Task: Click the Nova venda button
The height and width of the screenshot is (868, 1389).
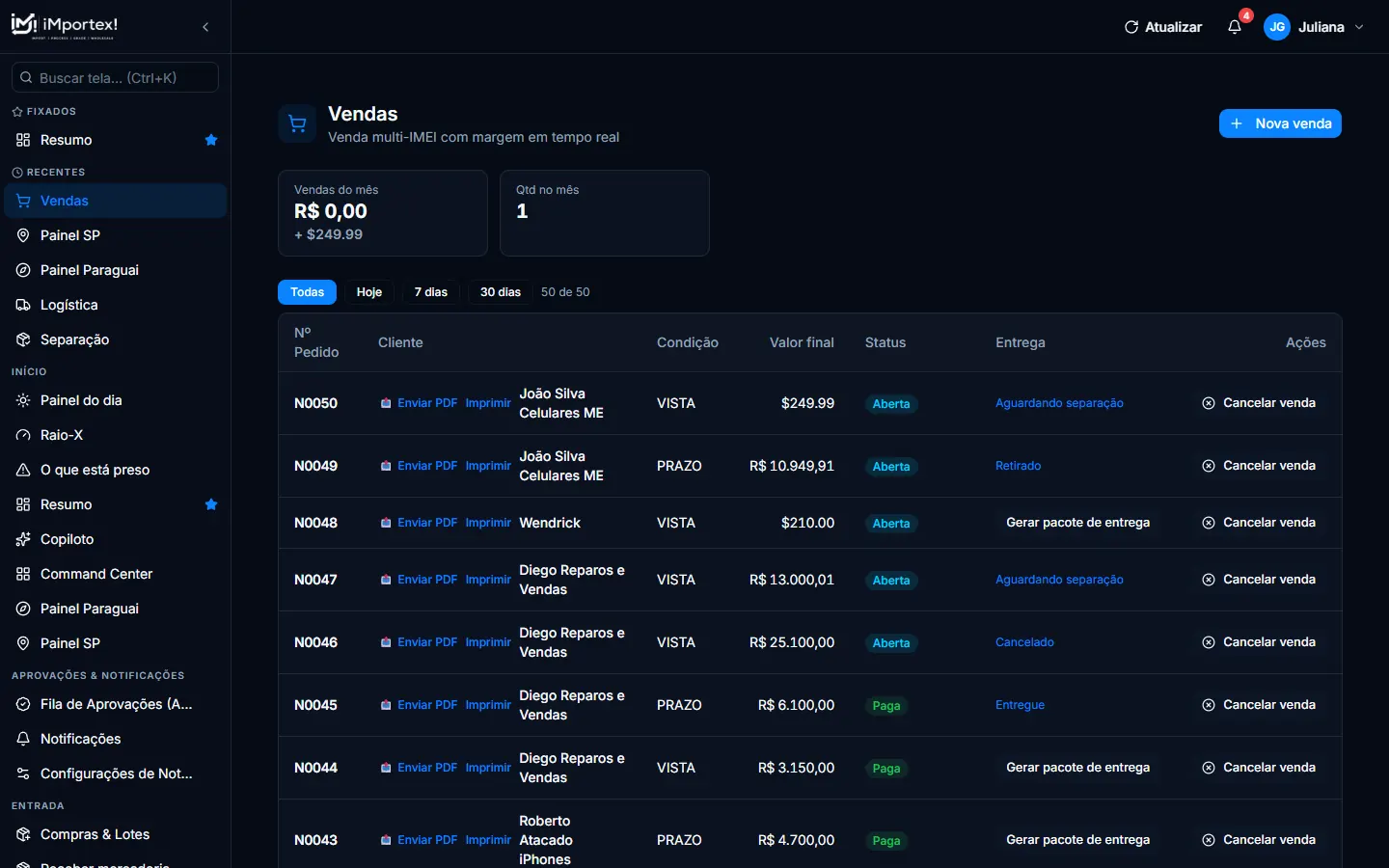Action: tap(1280, 123)
